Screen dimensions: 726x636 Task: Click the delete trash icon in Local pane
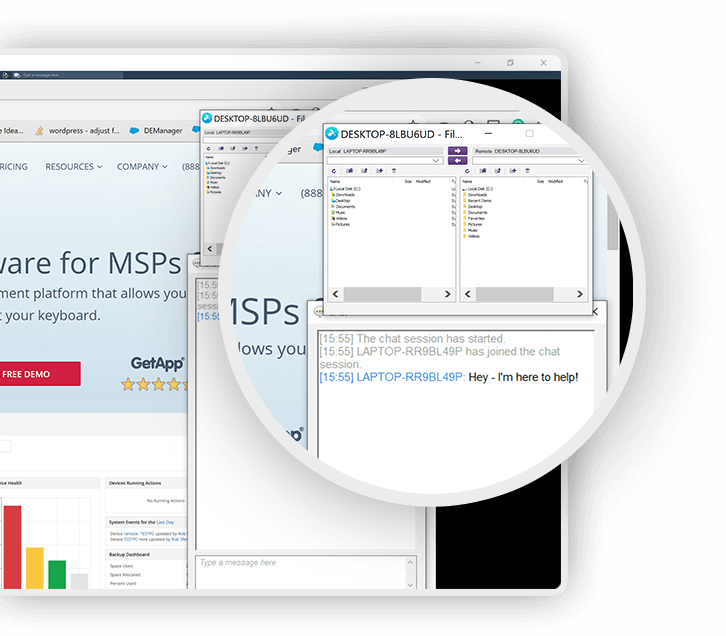tap(393, 171)
